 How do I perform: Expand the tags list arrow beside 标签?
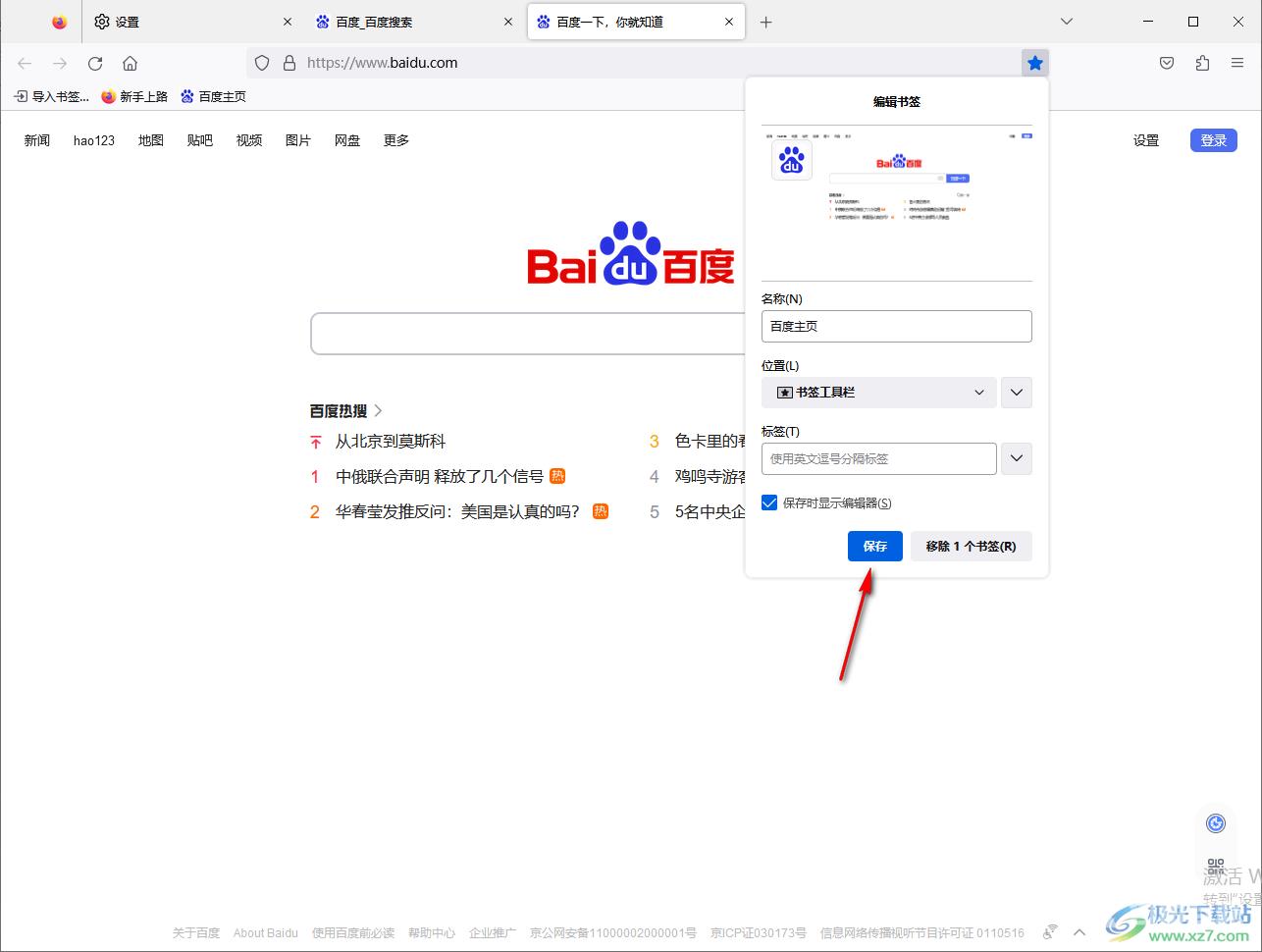coord(1017,458)
